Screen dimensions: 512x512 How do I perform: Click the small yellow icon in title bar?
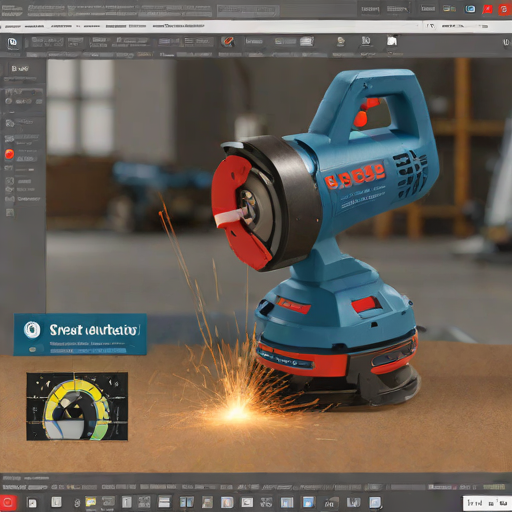click(446, 9)
